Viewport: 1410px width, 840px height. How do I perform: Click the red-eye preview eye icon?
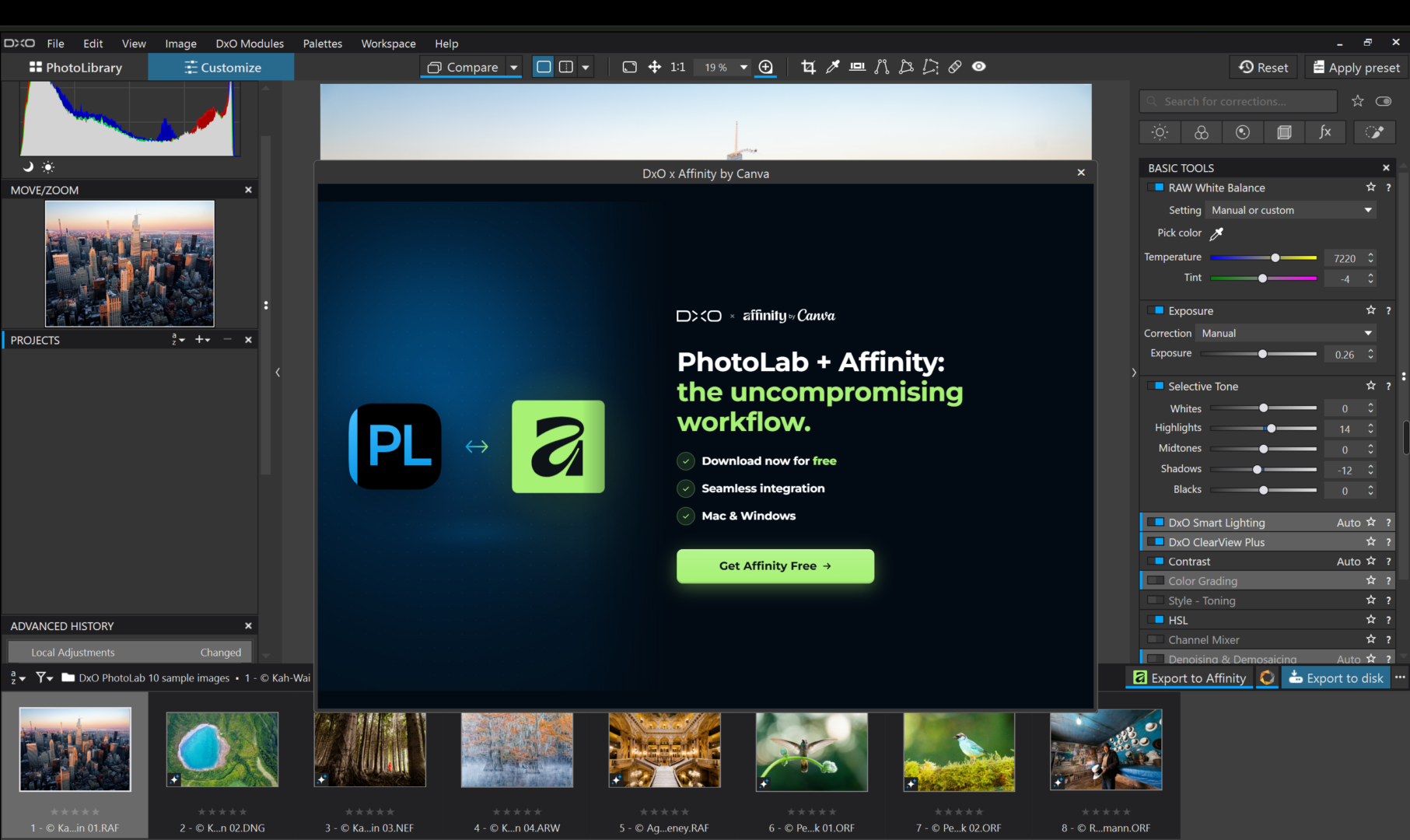[x=979, y=67]
